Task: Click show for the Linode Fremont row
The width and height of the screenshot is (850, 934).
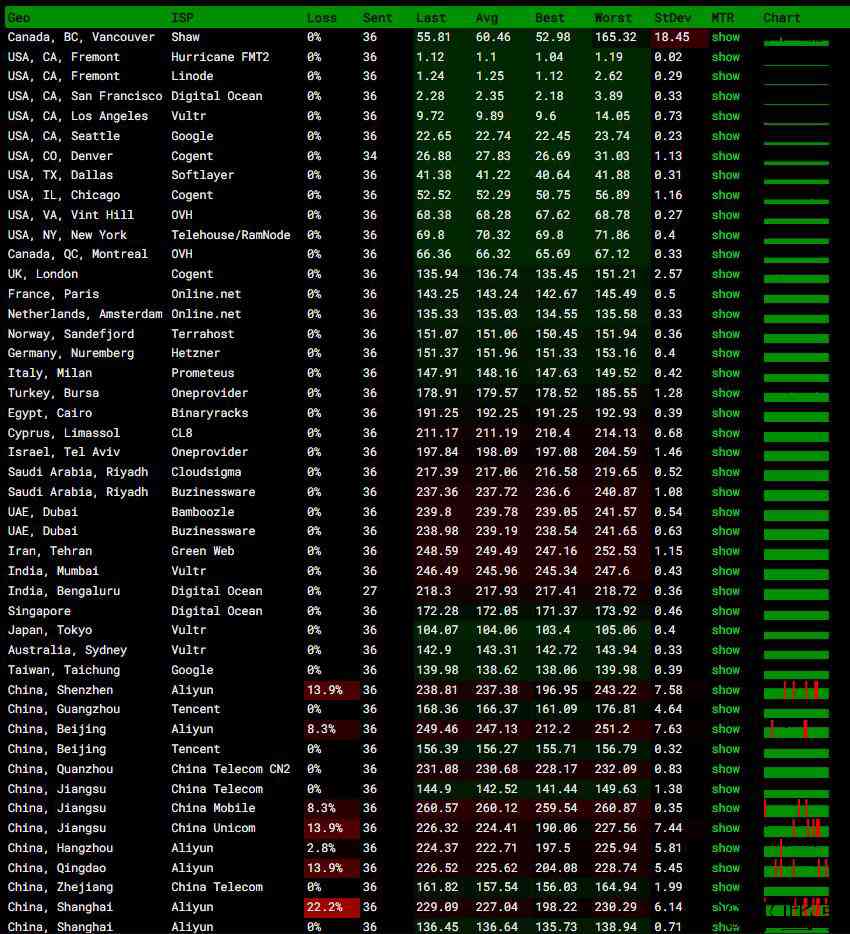Action: [x=726, y=76]
